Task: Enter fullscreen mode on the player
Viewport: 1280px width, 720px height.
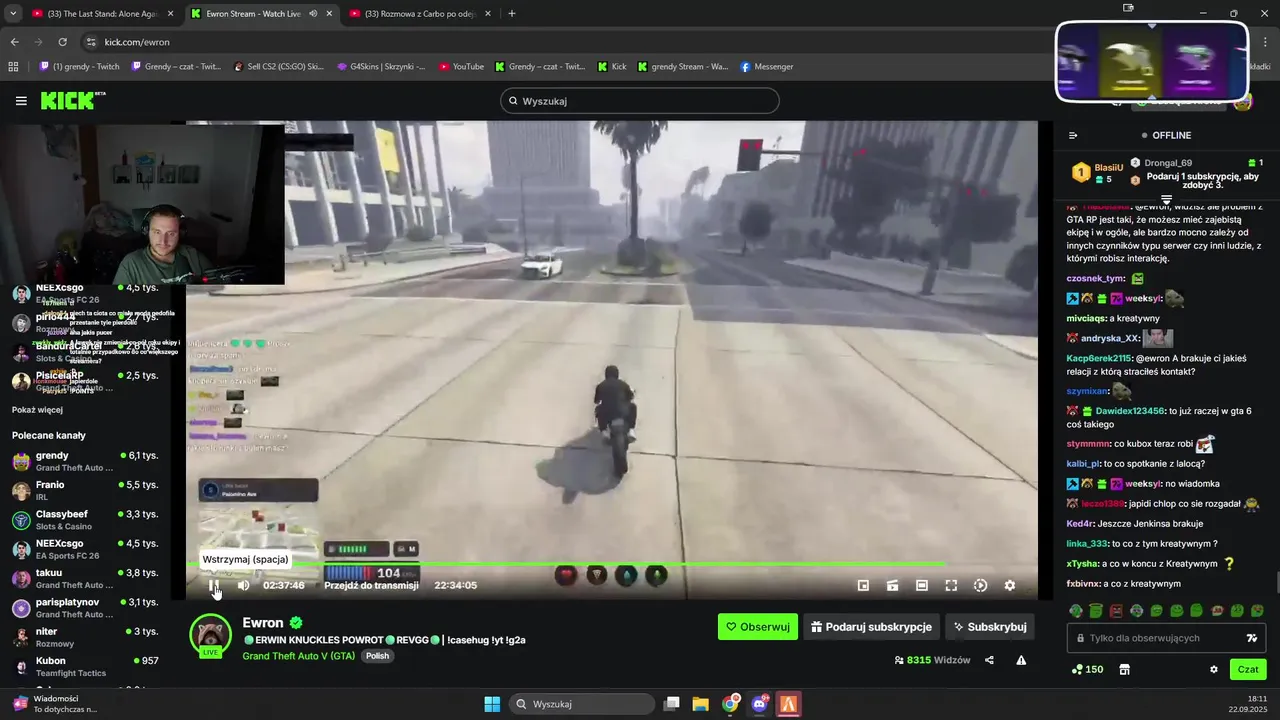Action: (x=951, y=586)
